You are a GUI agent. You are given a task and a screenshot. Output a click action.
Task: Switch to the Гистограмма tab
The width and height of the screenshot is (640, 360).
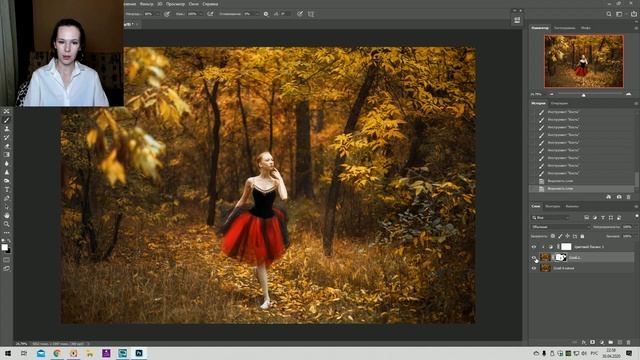[565, 28]
